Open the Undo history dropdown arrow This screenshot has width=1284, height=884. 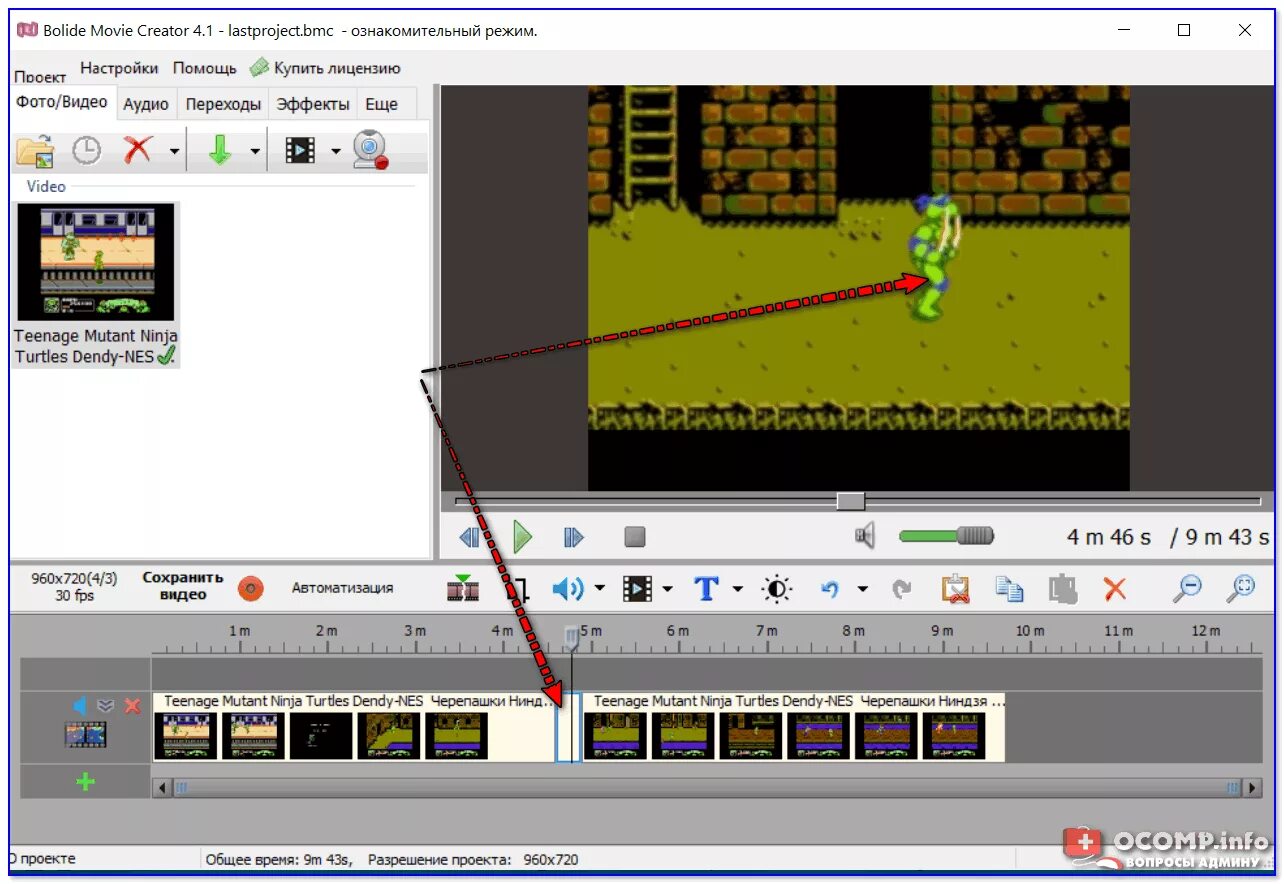862,589
